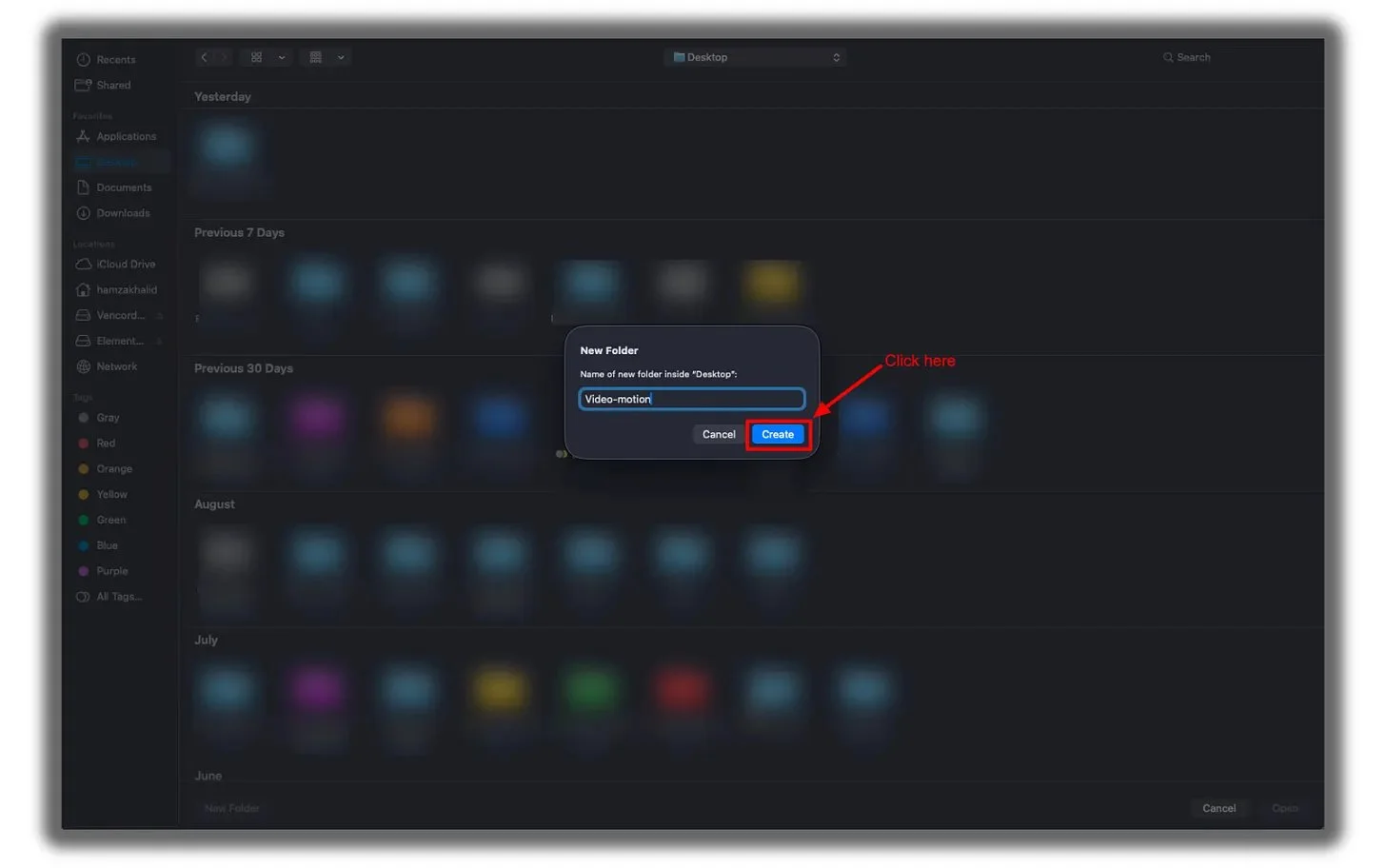
Task: Open the Desktop location dropdown
Action: (756, 58)
